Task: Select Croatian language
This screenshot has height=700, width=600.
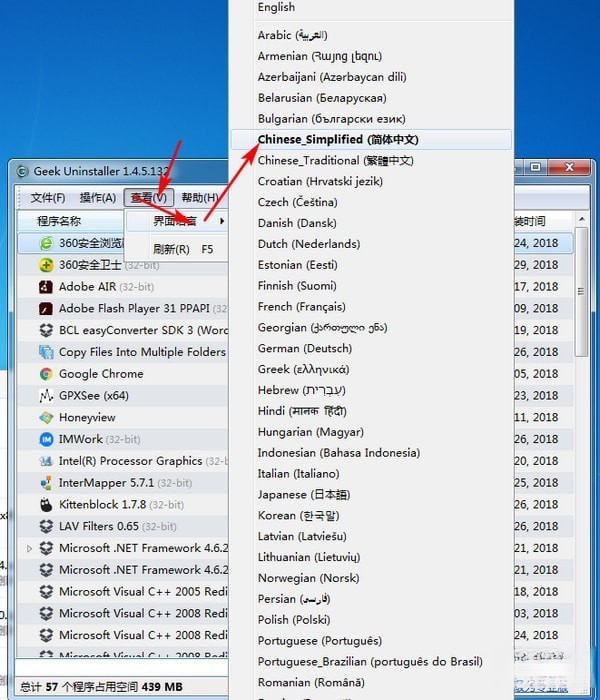Action: 371,181
